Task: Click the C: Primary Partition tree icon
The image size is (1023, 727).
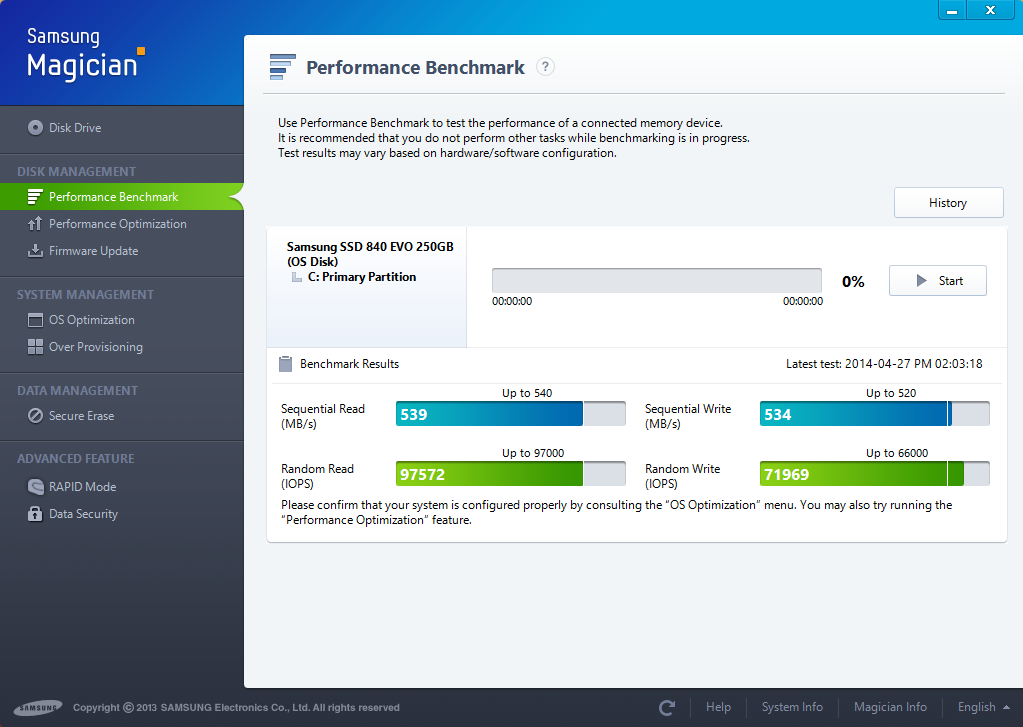Action: tap(297, 277)
